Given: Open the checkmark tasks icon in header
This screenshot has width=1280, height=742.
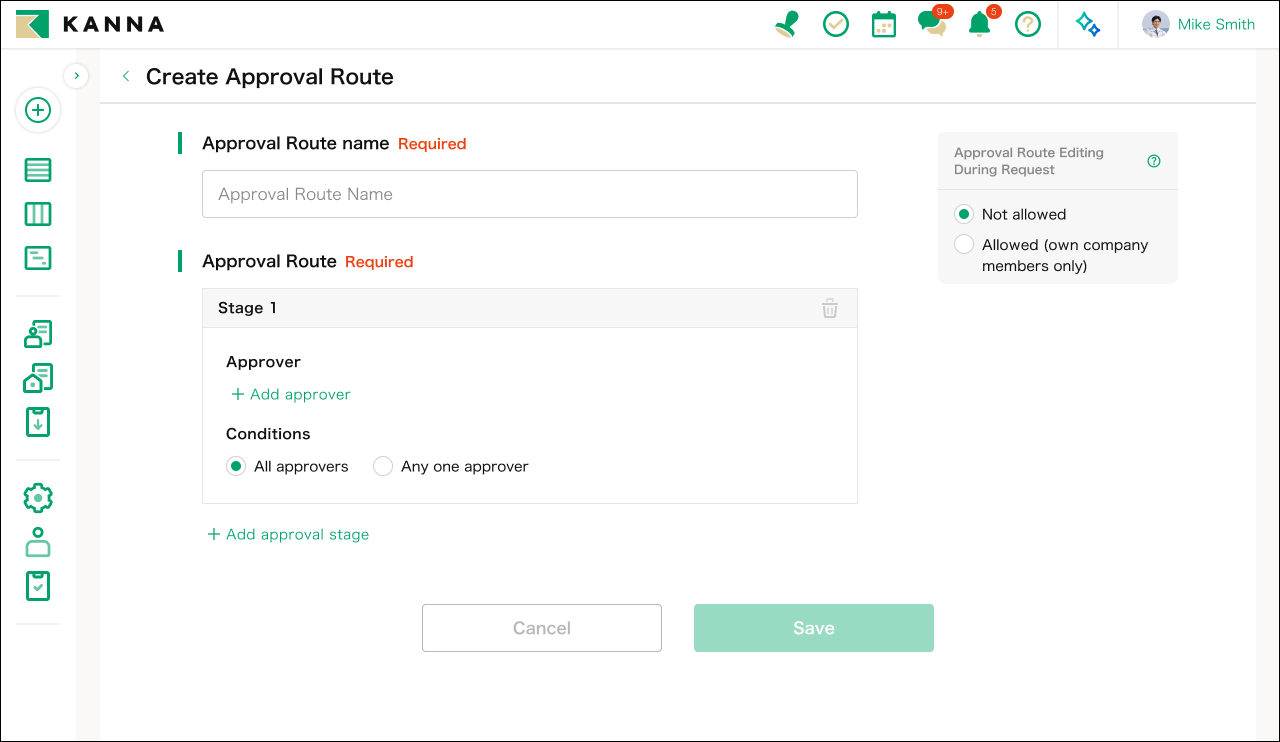Looking at the screenshot, I should (836, 24).
